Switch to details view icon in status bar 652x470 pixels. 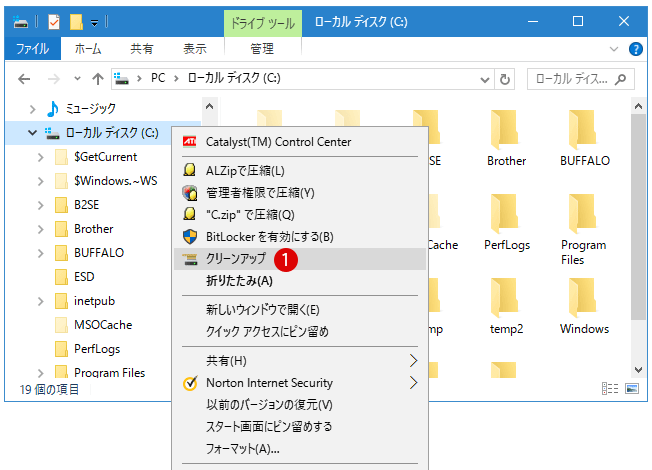[x=610, y=388]
